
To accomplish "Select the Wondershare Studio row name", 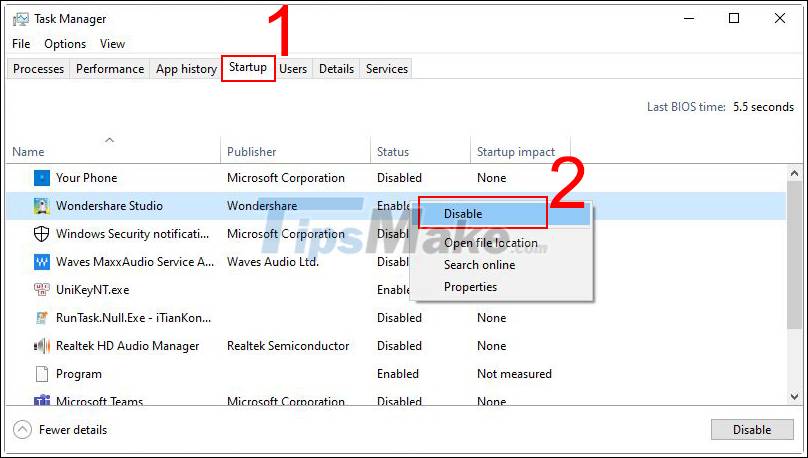I will [109, 206].
